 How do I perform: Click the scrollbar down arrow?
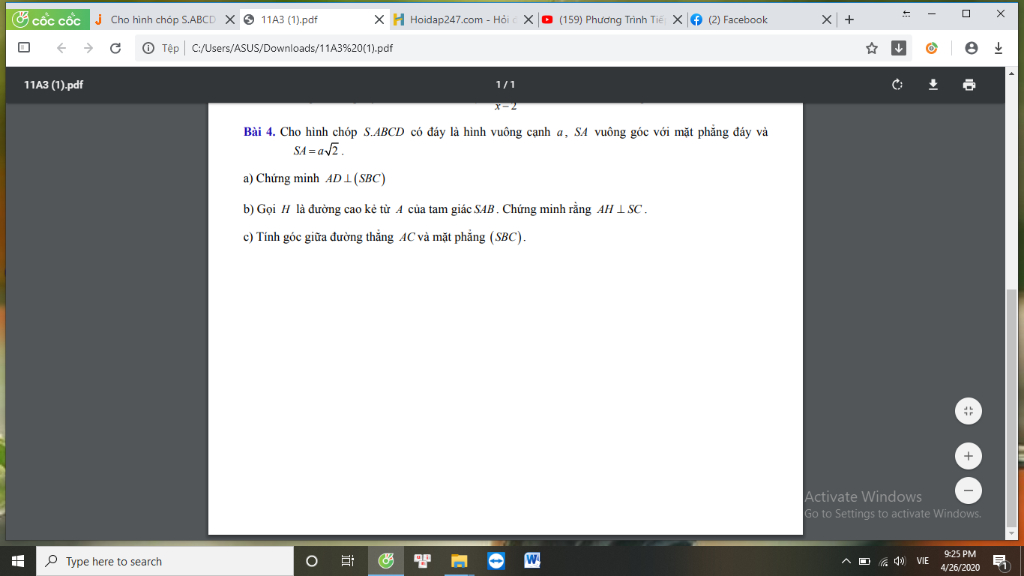[1012, 534]
